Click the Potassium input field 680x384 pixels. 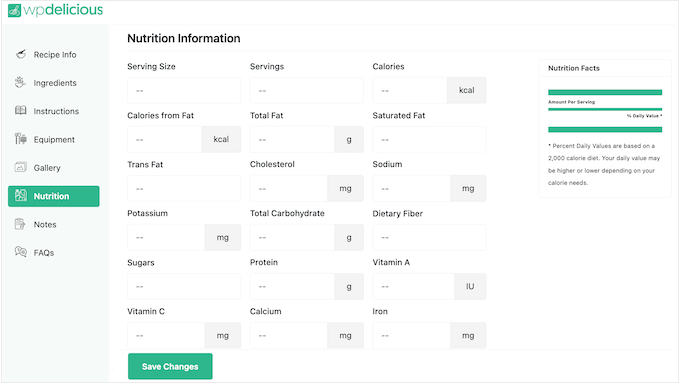coord(166,237)
